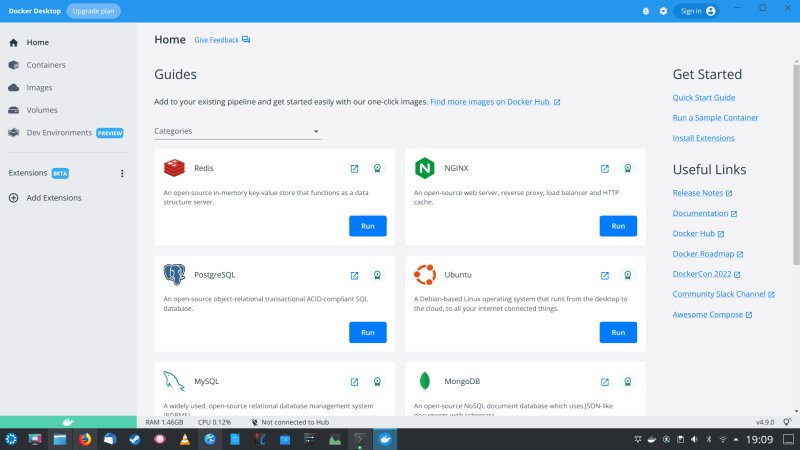Click Run a Sample Container link
800x450 pixels.
click(715, 118)
